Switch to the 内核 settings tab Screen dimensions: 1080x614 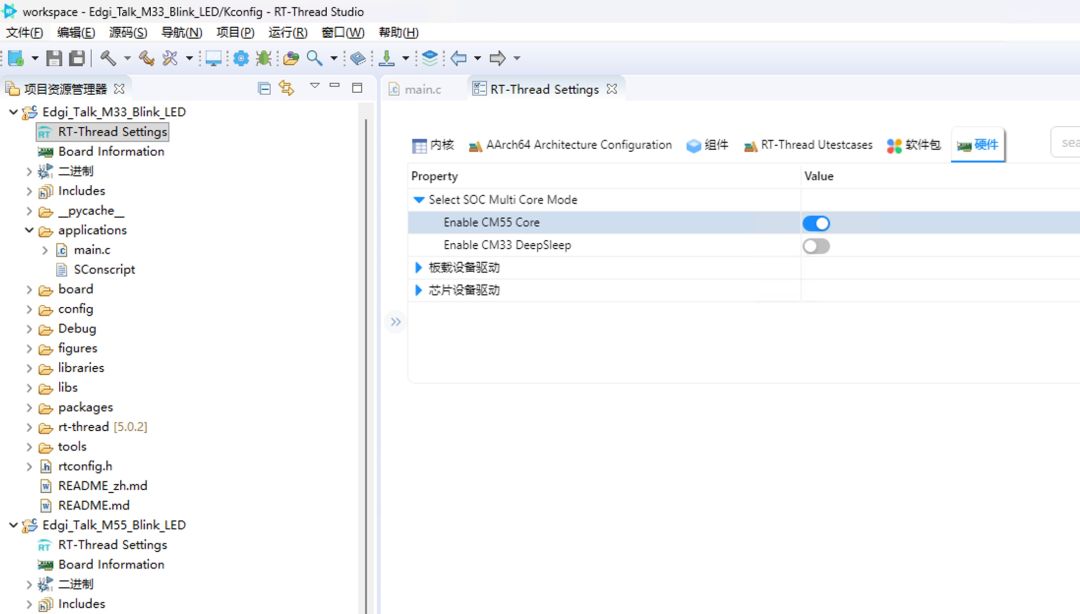433,145
